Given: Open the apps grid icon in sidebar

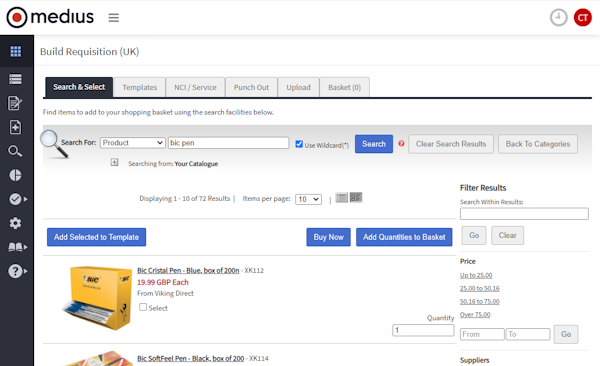Looking at the screenshot, I should [16, 51].
